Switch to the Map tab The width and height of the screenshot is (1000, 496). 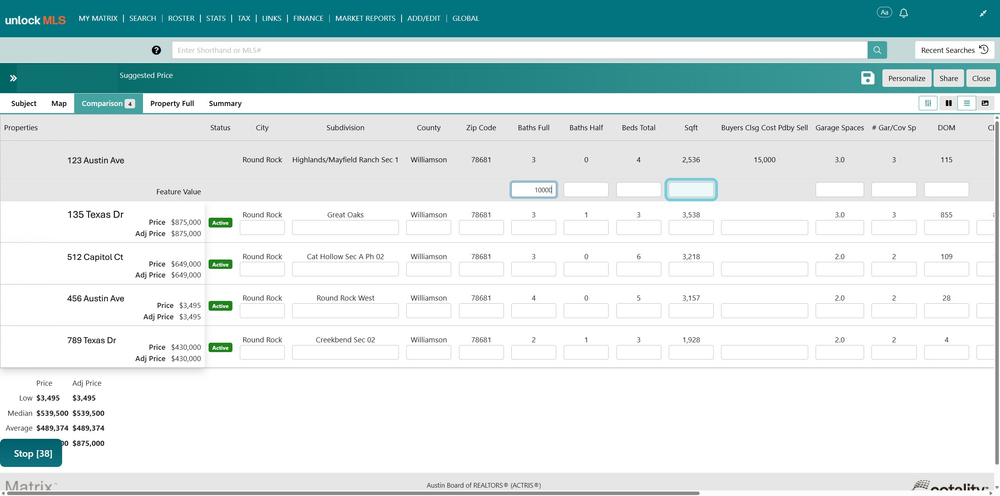(x=59, y=103)
